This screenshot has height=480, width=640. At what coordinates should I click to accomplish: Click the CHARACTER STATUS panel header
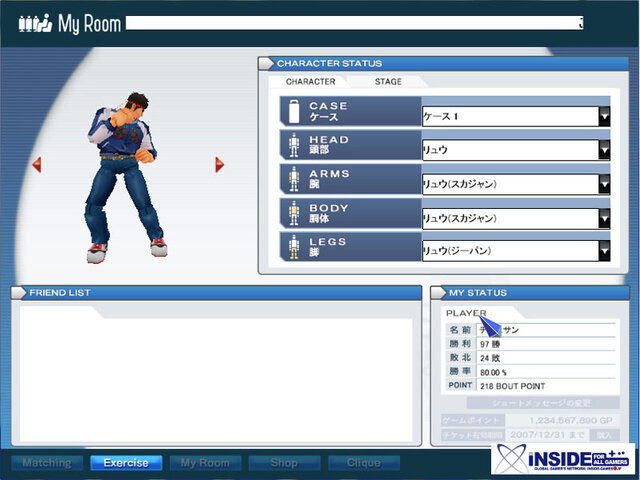443,63
